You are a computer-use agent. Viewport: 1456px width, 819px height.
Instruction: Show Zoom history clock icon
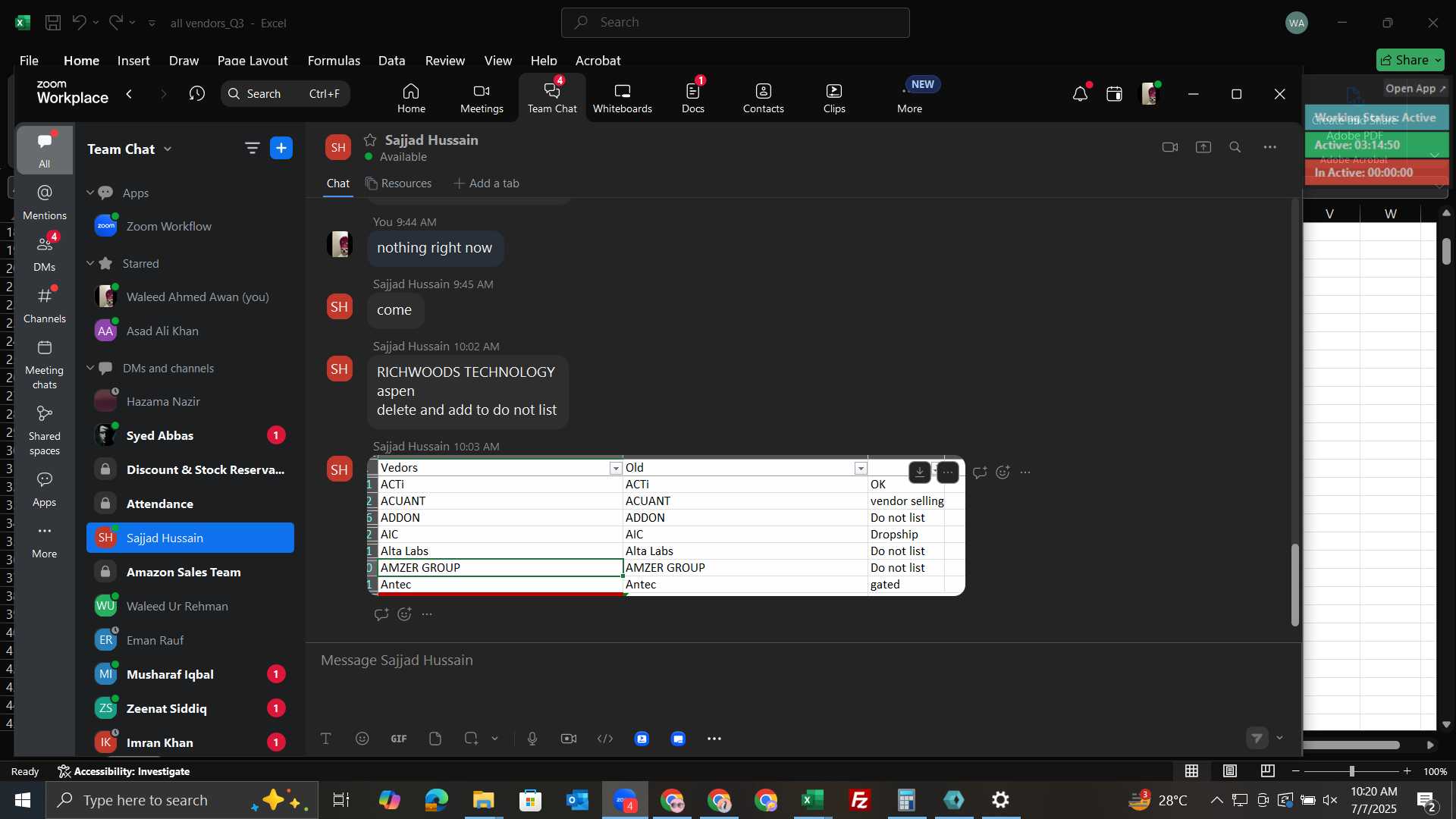(x=197, y=94)
